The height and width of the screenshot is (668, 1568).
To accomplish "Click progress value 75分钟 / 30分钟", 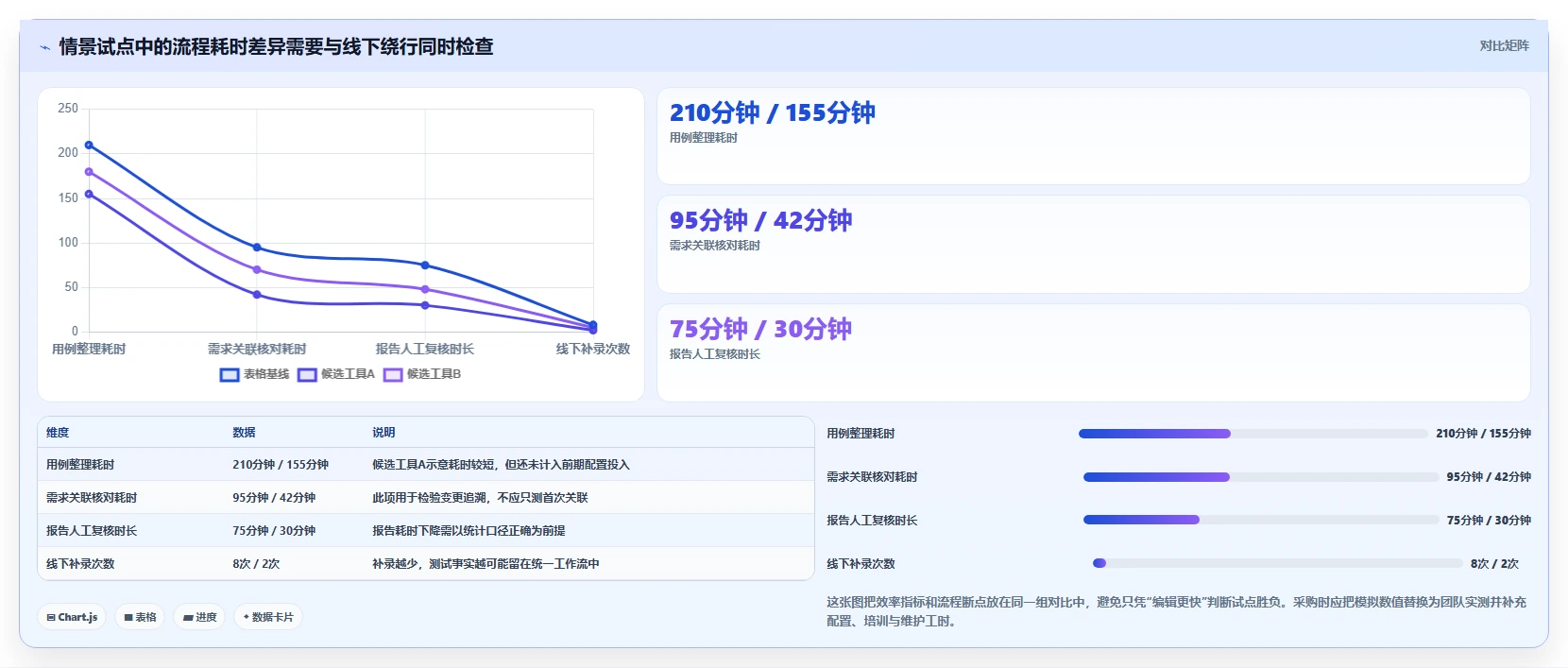I will pos(1489,521).
